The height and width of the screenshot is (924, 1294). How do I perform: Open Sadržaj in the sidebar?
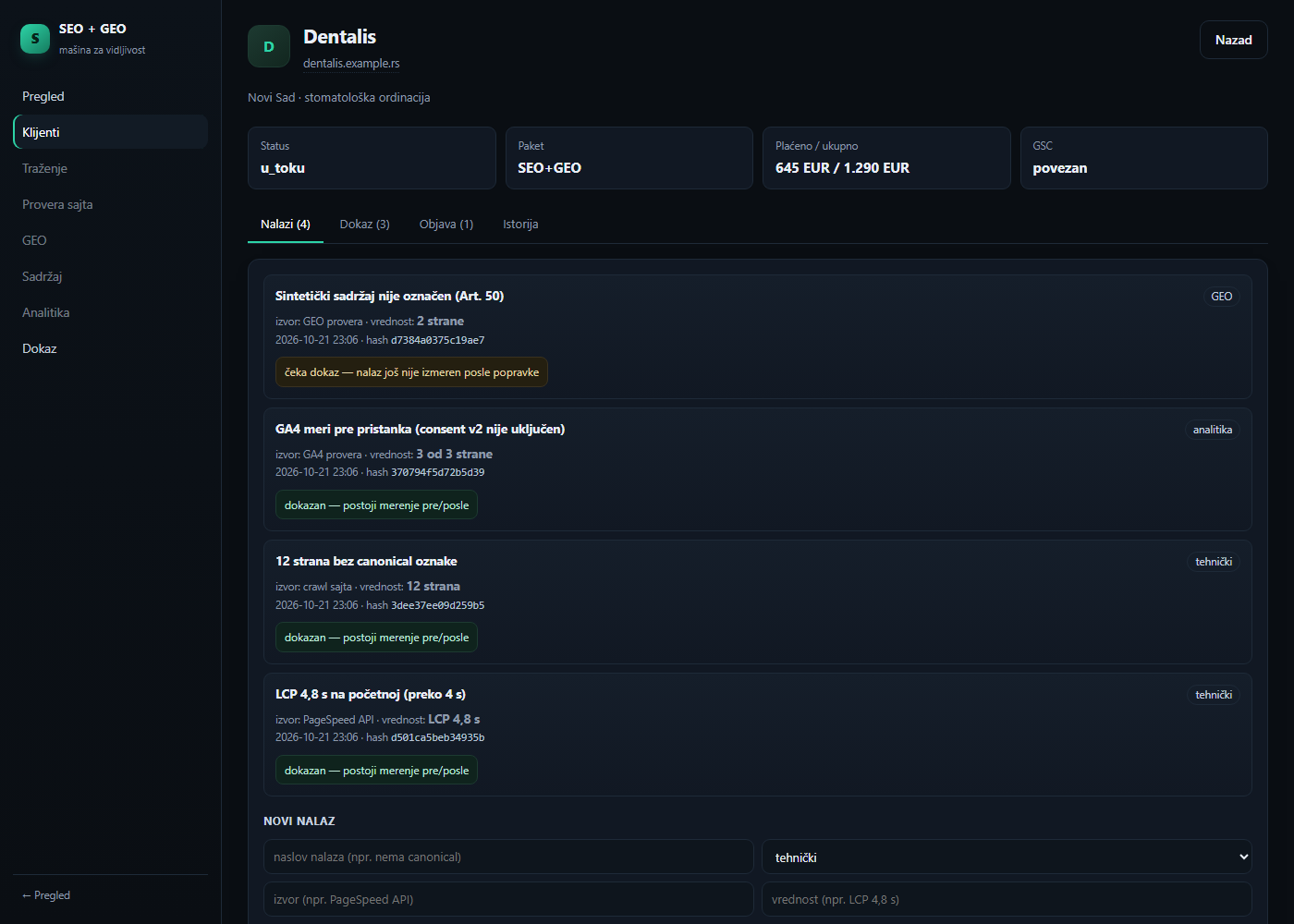[111, 276]
